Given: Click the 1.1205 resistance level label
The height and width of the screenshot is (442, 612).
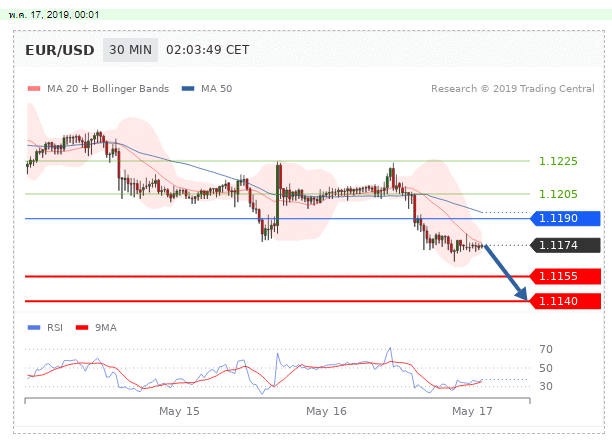Looking at the screenshot, I should click(558, 194).
